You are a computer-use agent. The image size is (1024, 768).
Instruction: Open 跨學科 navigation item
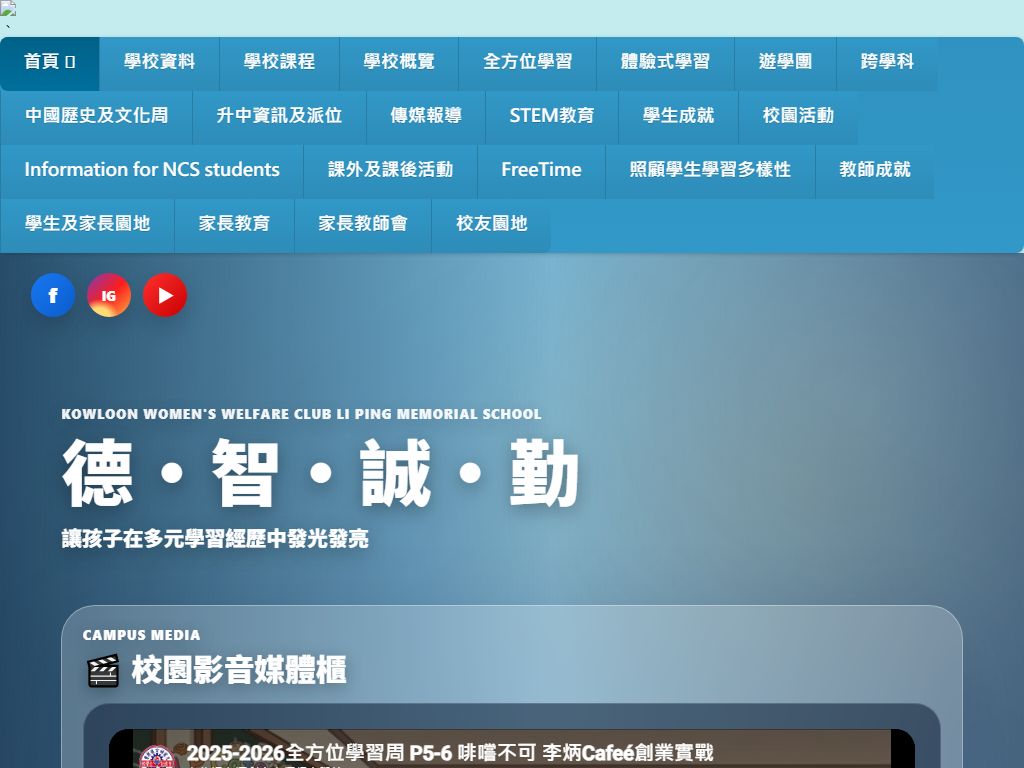888,63
